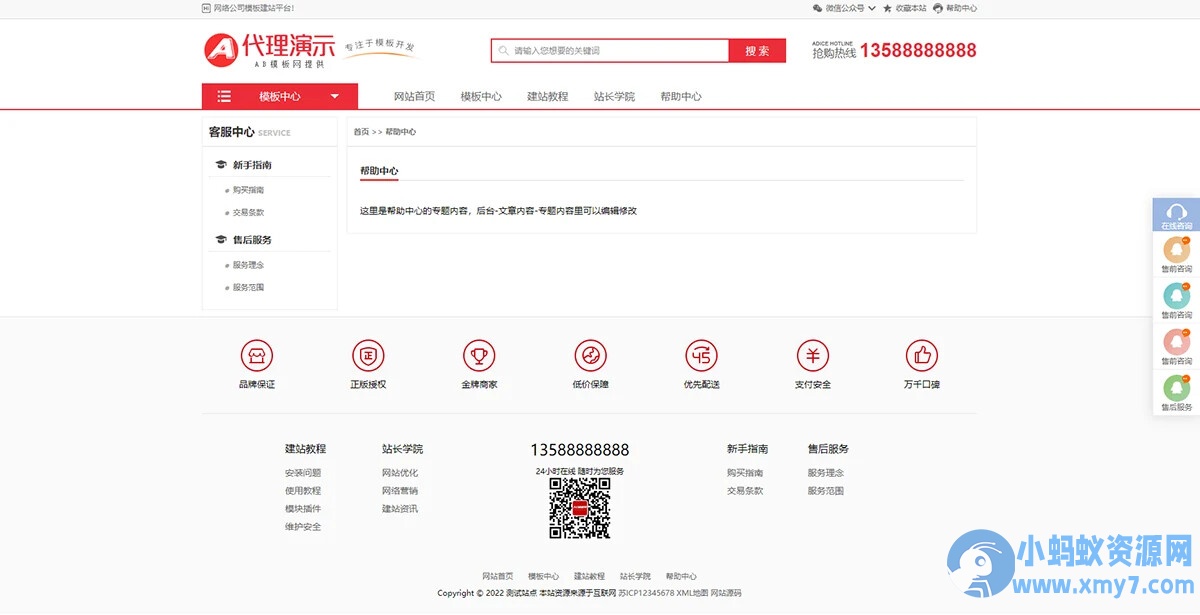The image size is (1200, 615).
Task: Collapse the 新手指南 section in sidebar
Action: pos(252,165)
